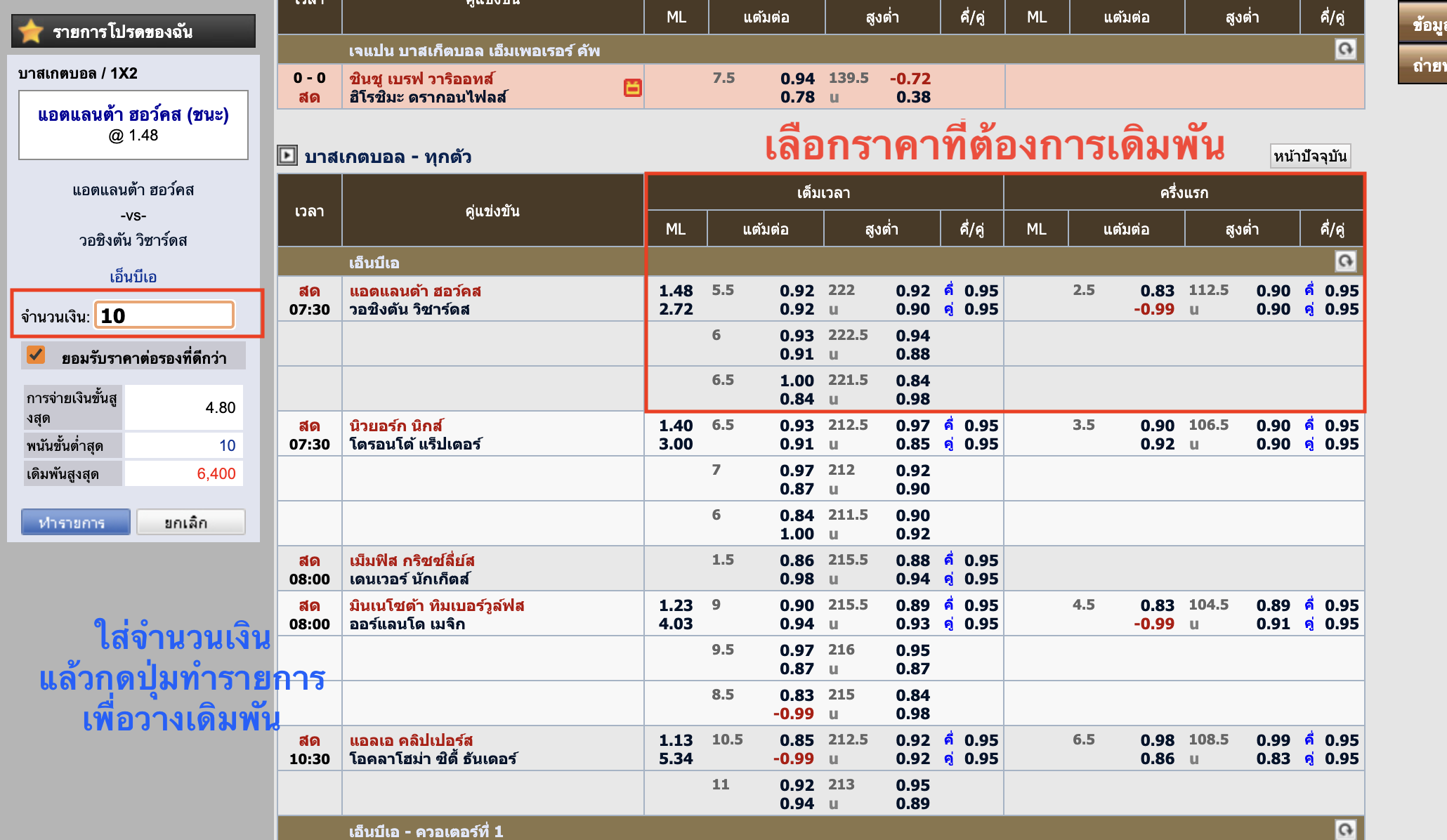Image resolution: width=1447 pixels, height=840 pixels.
Task: Click refresh icon in Japan Emperor's Cup row
Action: [x=1344, y=49]
